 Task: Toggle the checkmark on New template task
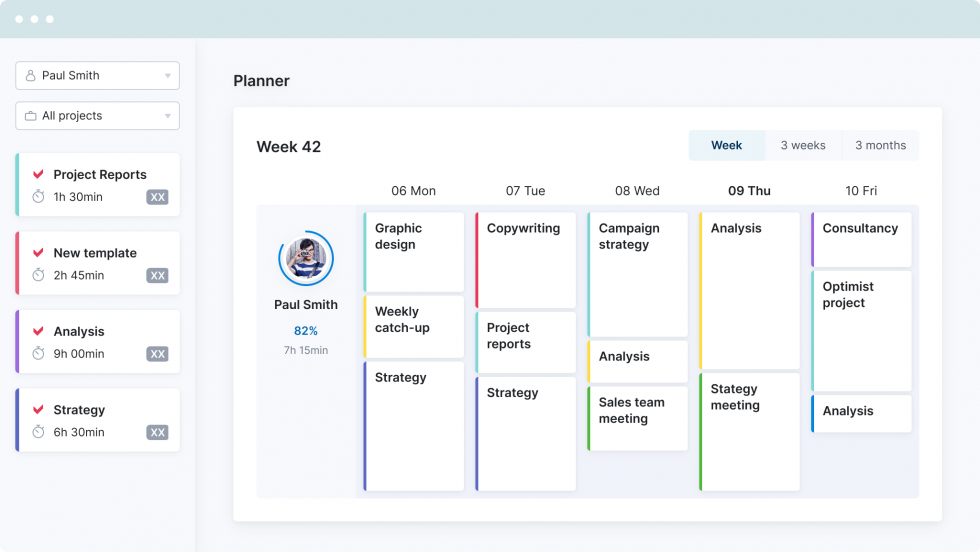click(39, 253)
